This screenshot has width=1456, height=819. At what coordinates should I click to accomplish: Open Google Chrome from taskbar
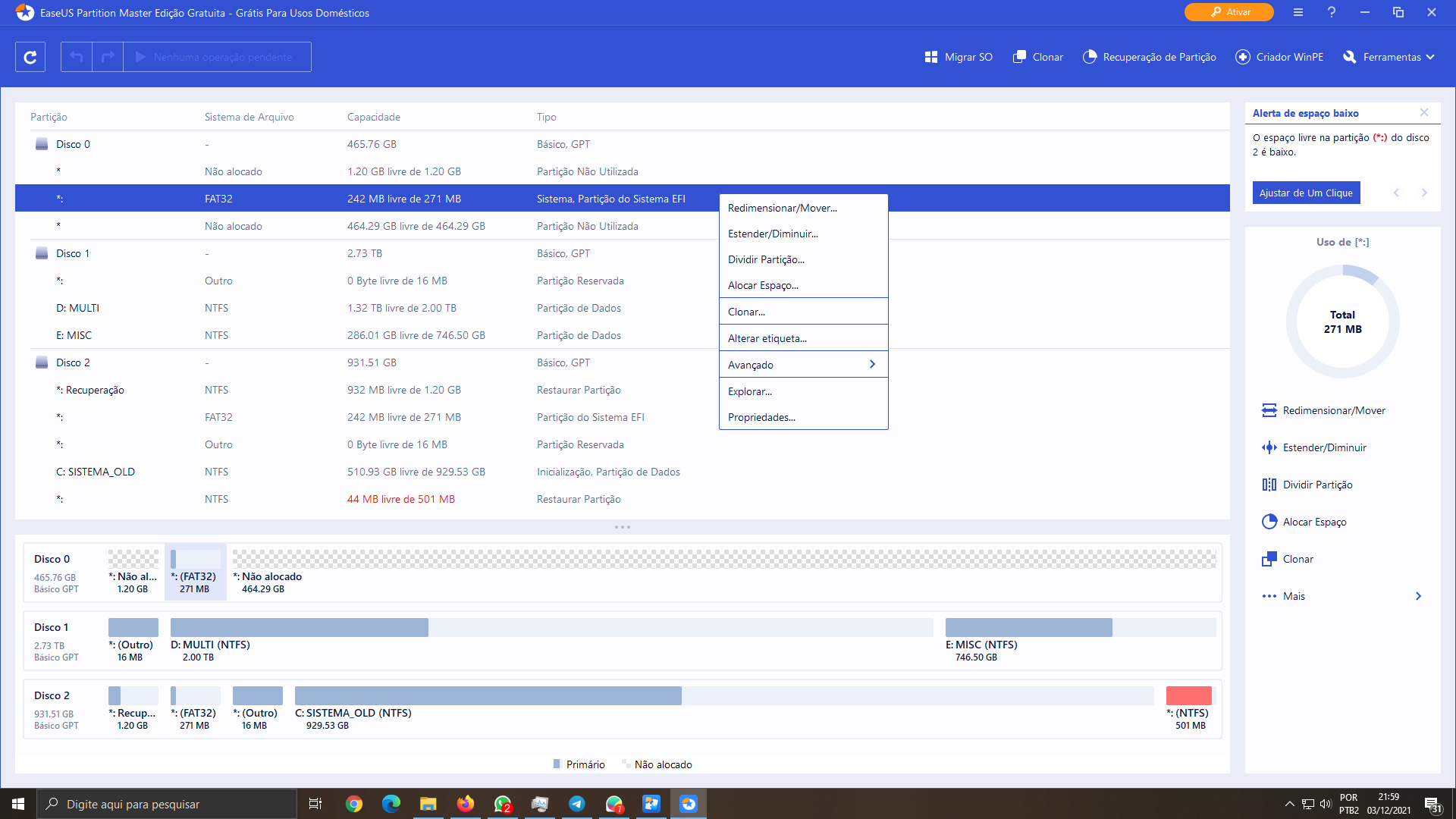(354, 804)
